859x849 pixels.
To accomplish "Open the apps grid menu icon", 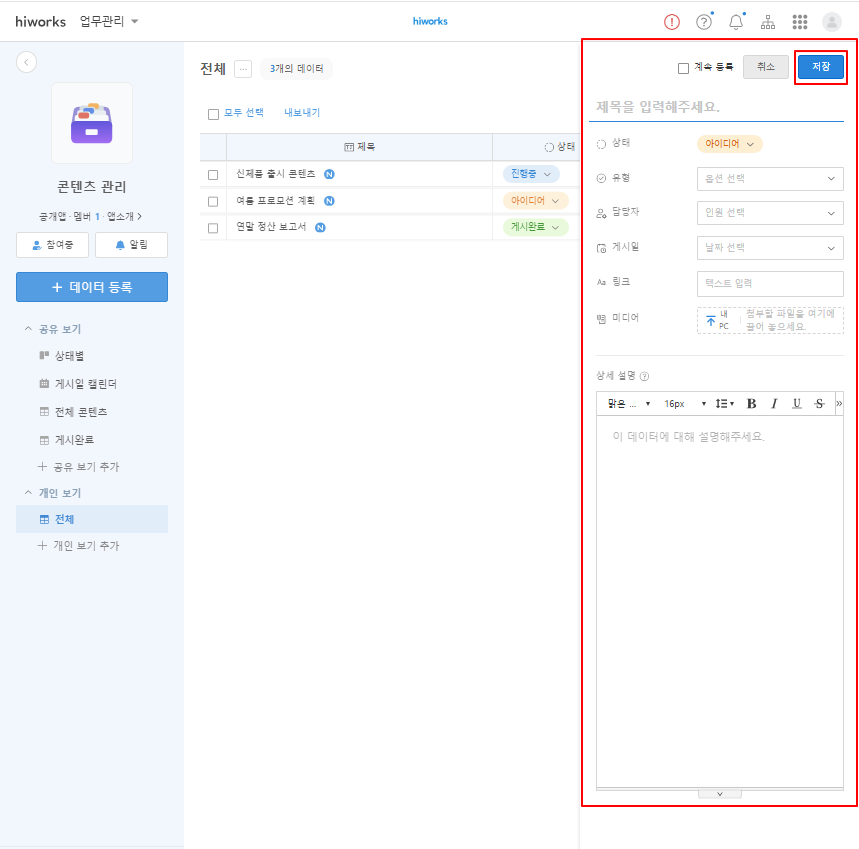I will pyautogui.click(x=800, y=22).
